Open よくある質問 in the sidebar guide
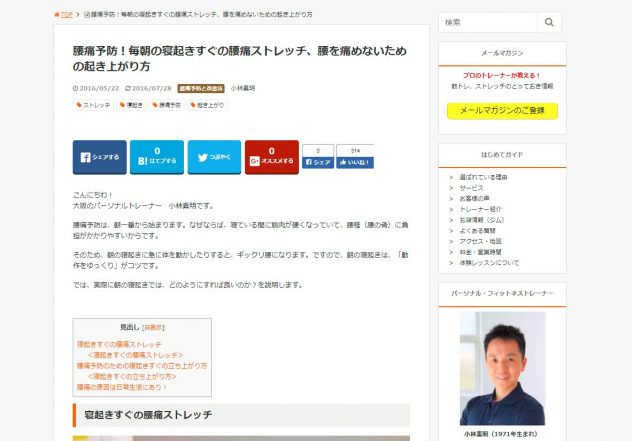 [x=478, y=231]
